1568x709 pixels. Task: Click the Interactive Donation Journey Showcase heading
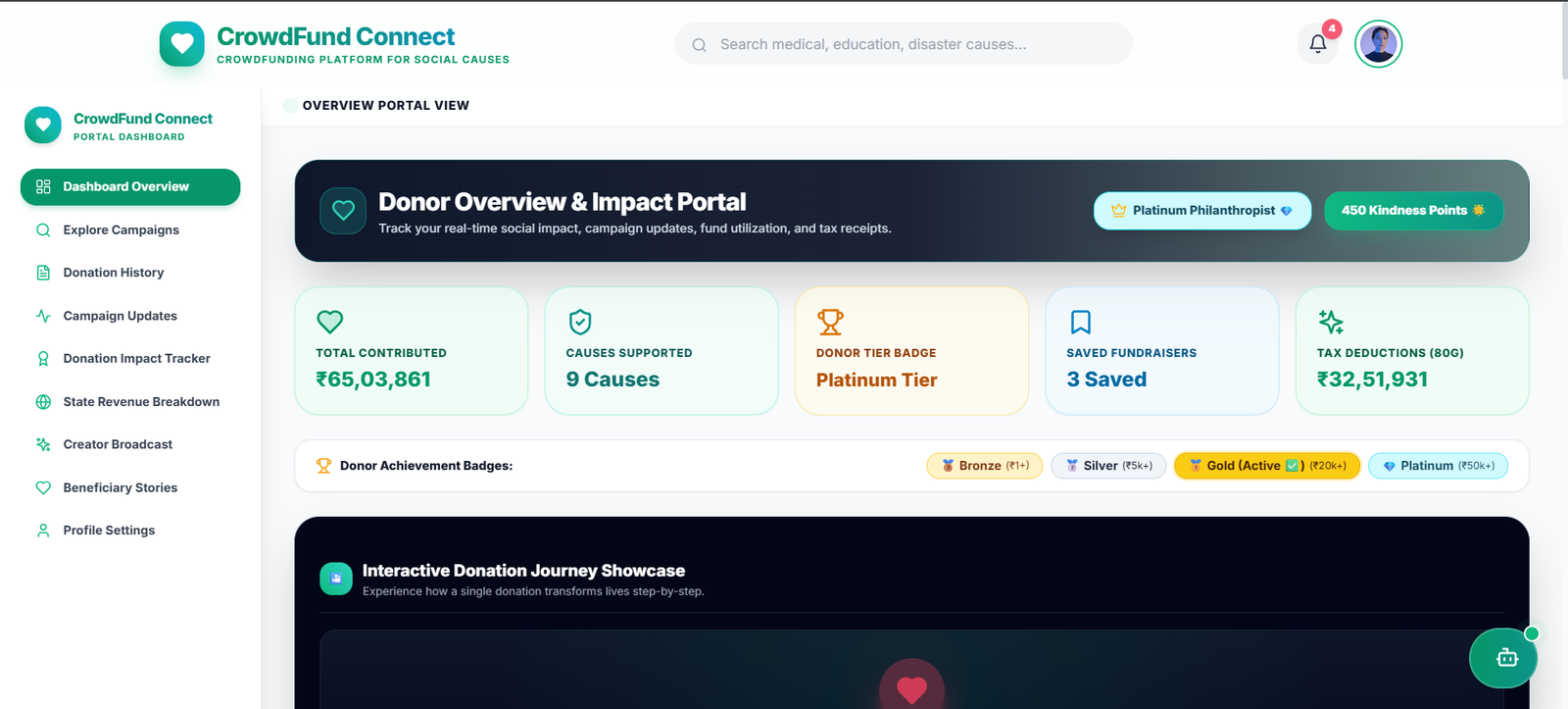pyautogui.click(x=523, y=571)
